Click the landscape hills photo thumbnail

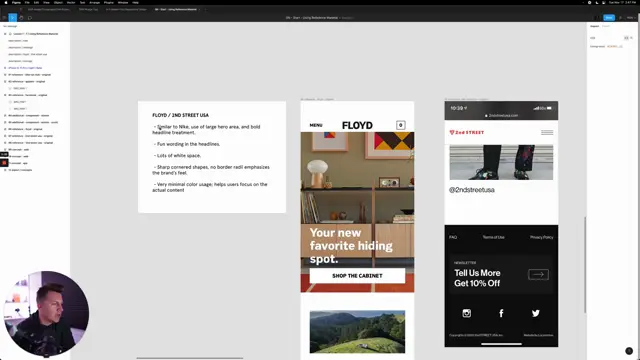coord(357,332)
